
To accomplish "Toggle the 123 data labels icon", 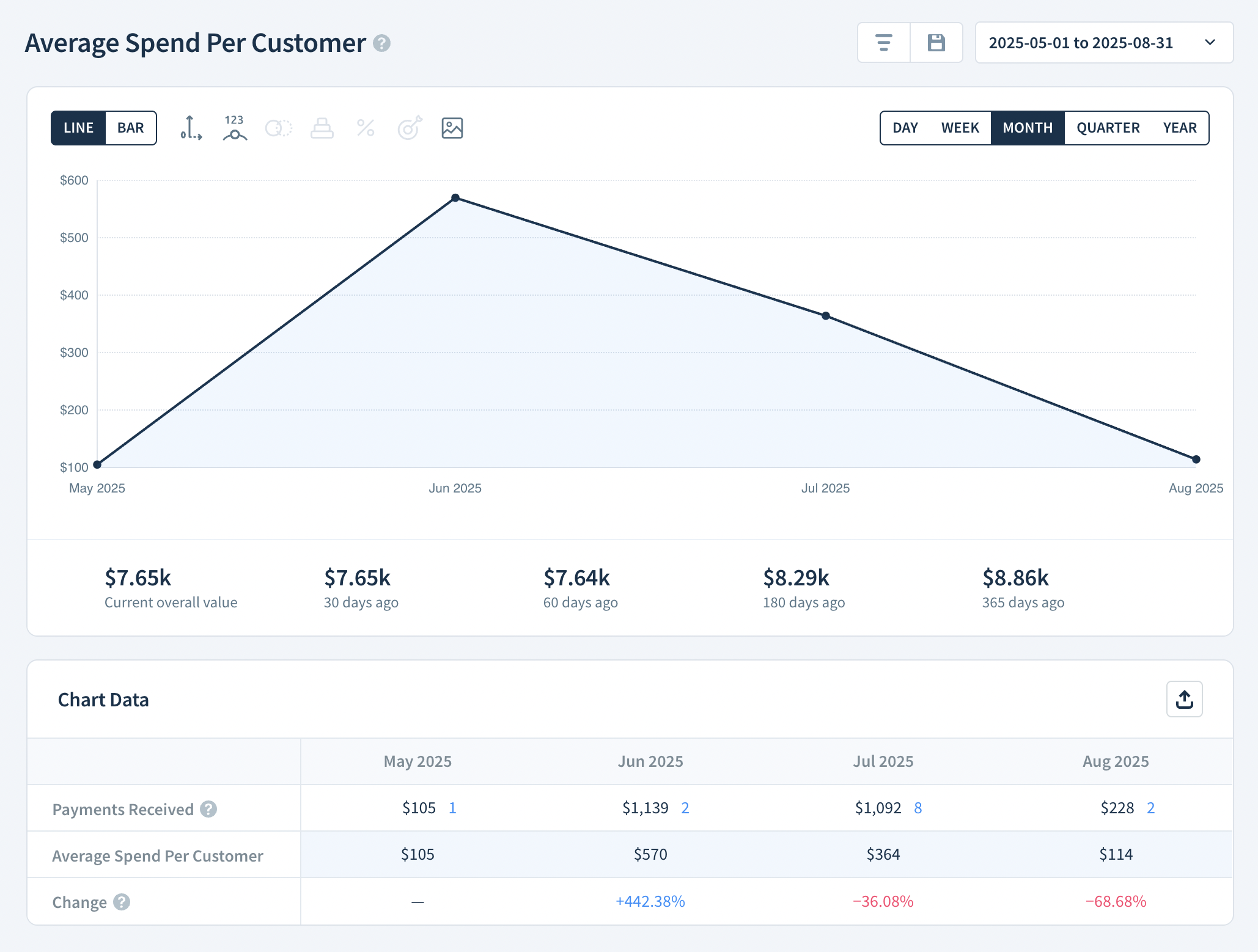I will 235,128.
